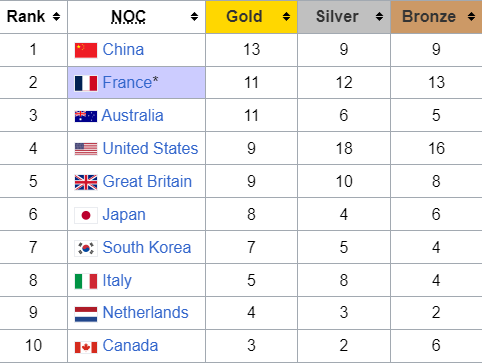Click the Canada flag icon
This screenshot has width=482, height=363.
click(x=86, y=347)
